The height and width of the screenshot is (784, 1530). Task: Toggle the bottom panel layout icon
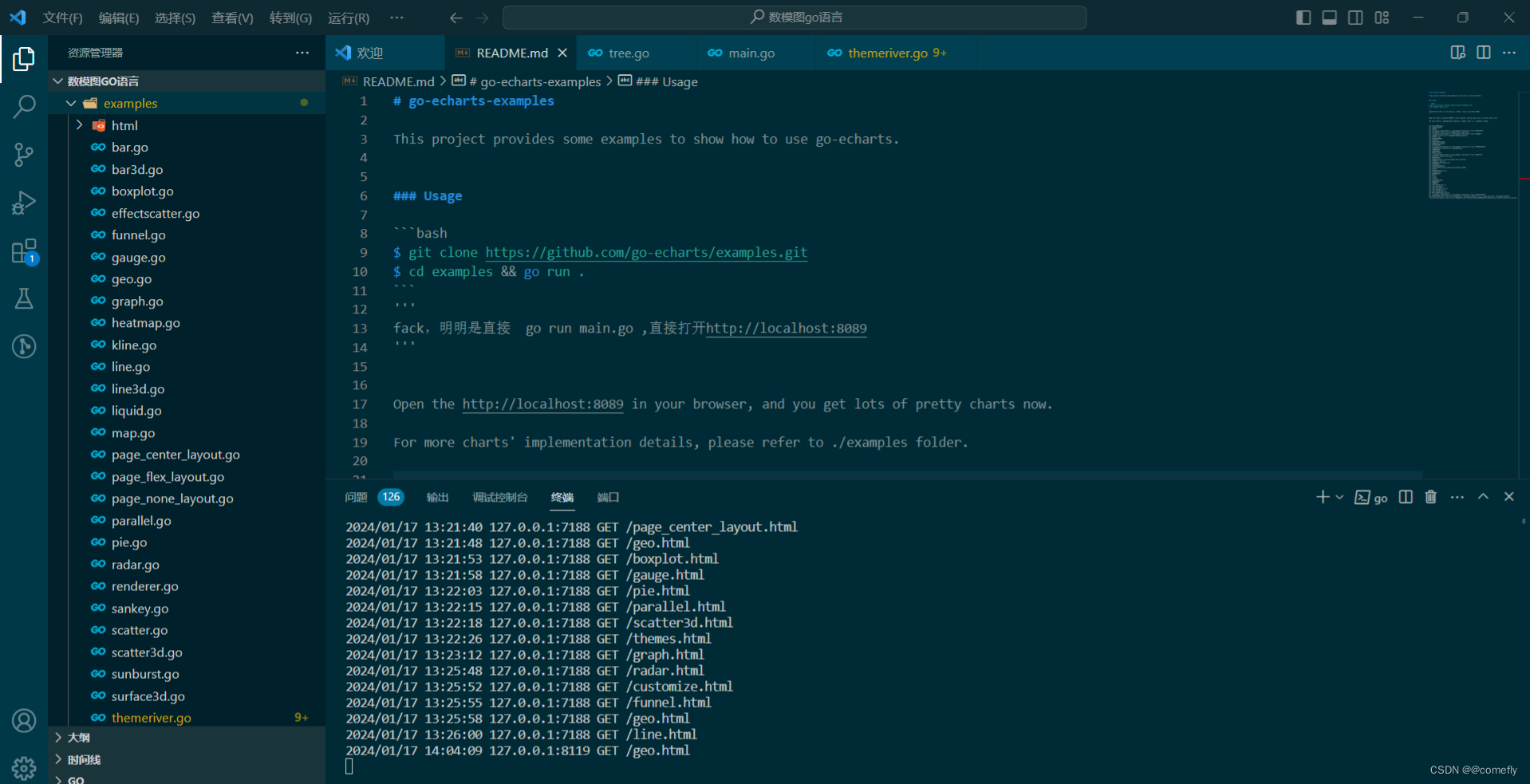click(1330, 18)
